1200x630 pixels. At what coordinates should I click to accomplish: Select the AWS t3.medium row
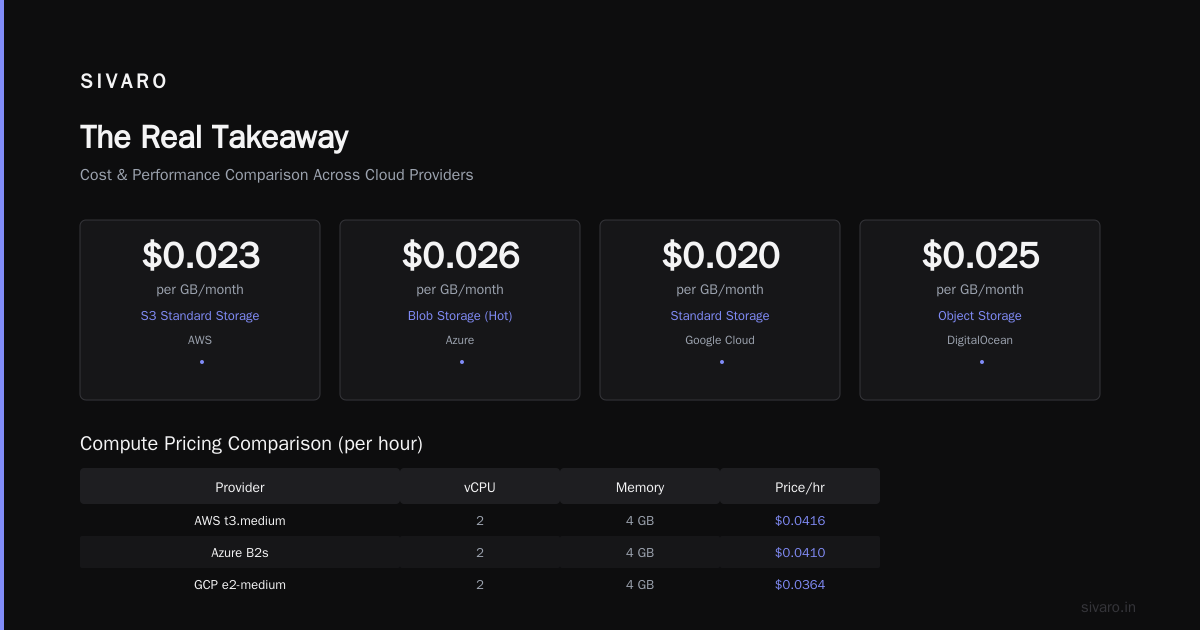480,520
